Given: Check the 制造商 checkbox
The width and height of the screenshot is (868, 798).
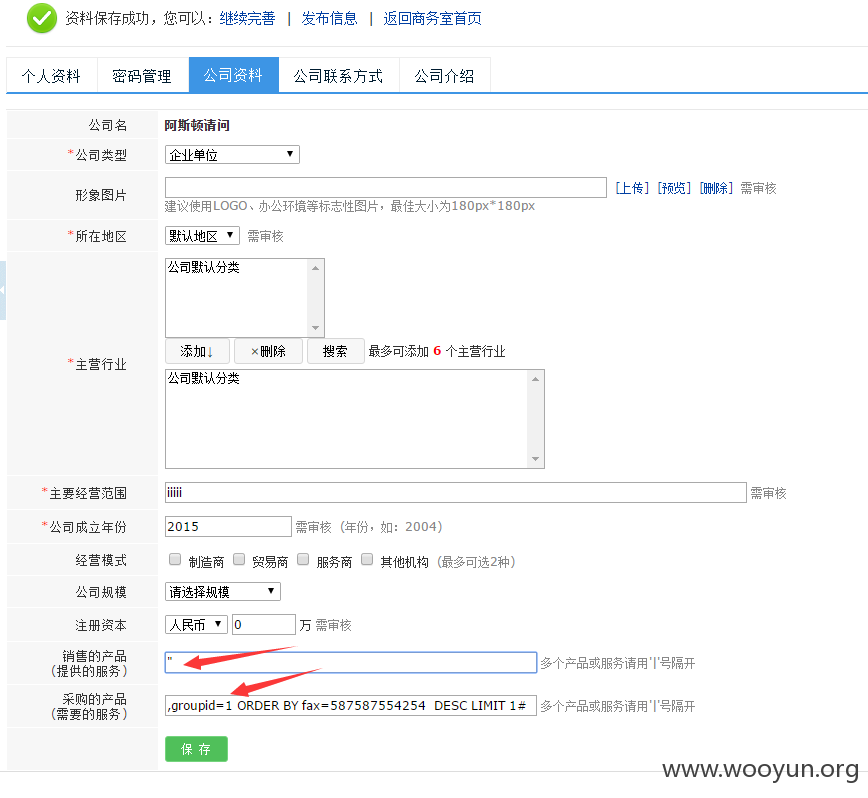Looking at the screenshot, I should pos(175,559).
